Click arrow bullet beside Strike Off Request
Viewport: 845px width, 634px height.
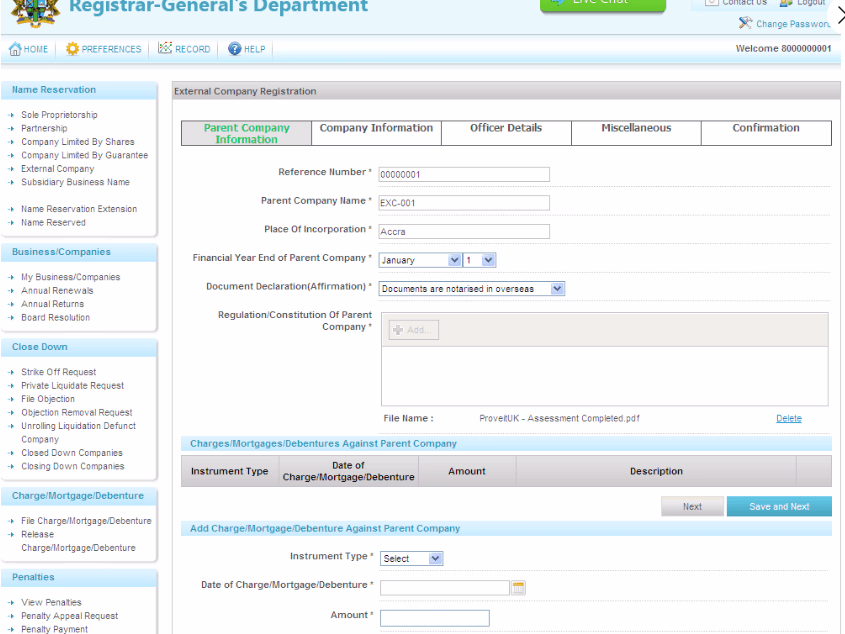click(x=11, y=373)
